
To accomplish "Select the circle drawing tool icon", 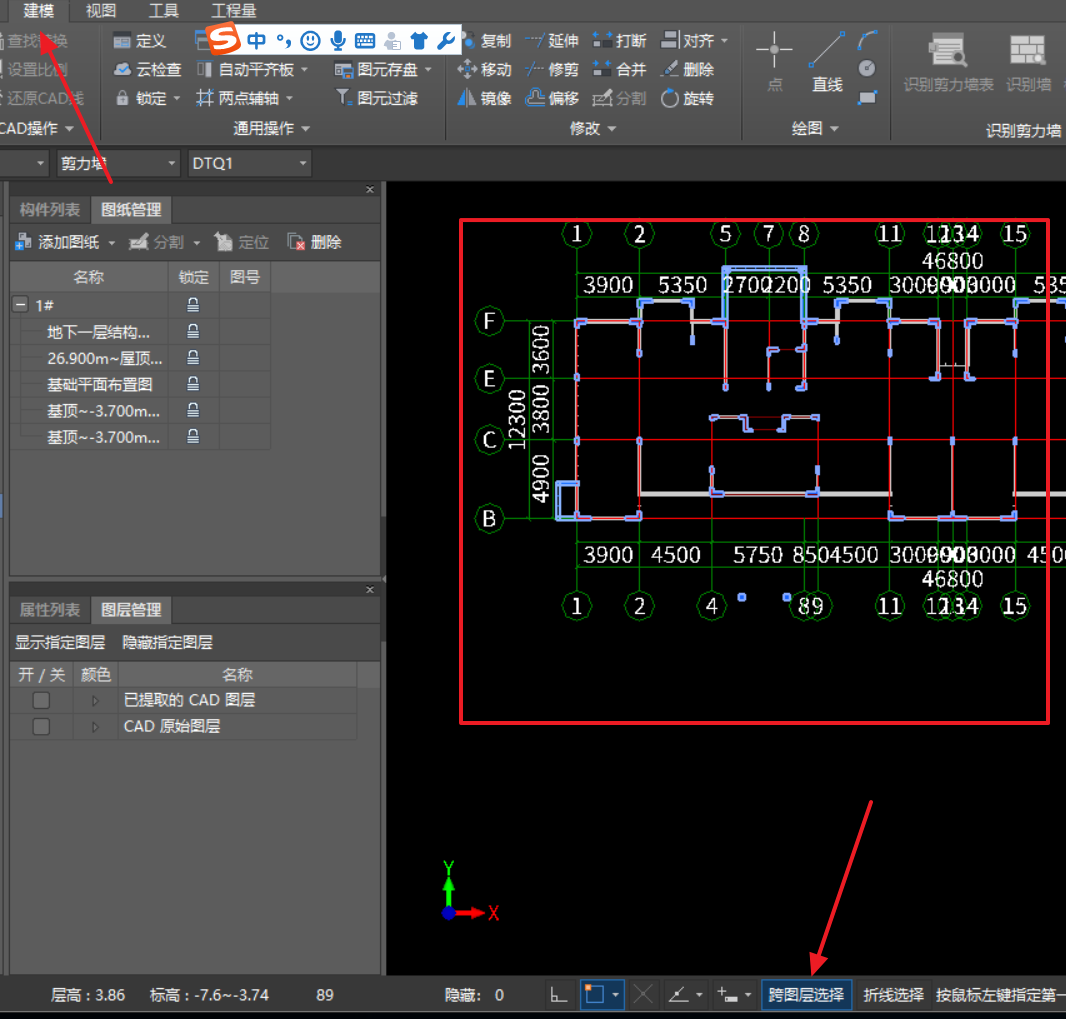I will (867, 68).
